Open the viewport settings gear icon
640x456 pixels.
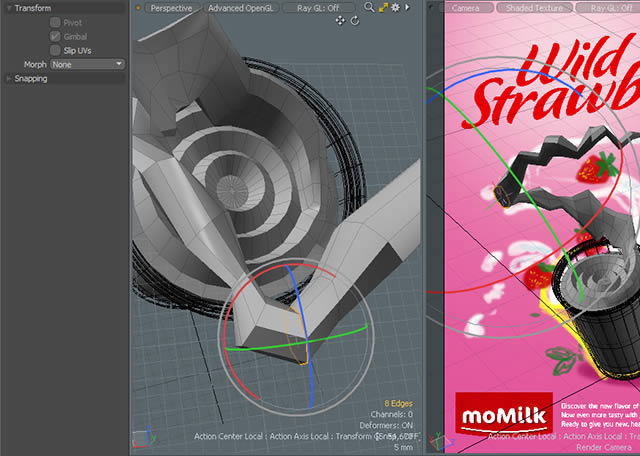pos(396,7)
